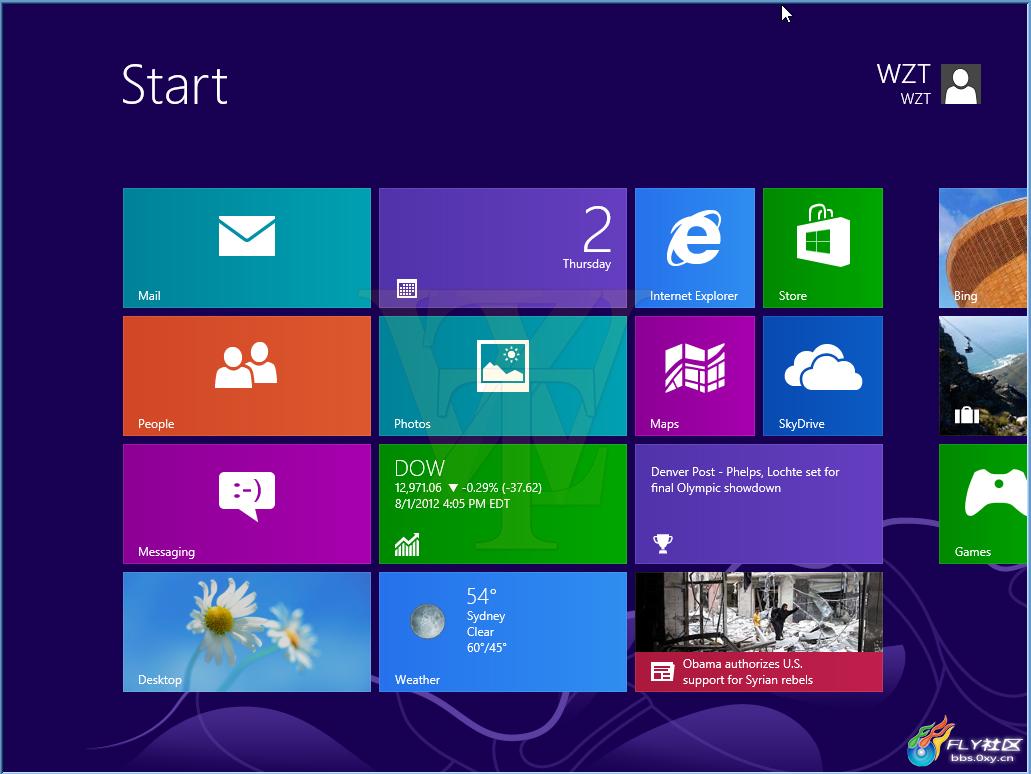Click the '12,971.06' DOW value
The image size is (1031, 774).
click(418, 488)
